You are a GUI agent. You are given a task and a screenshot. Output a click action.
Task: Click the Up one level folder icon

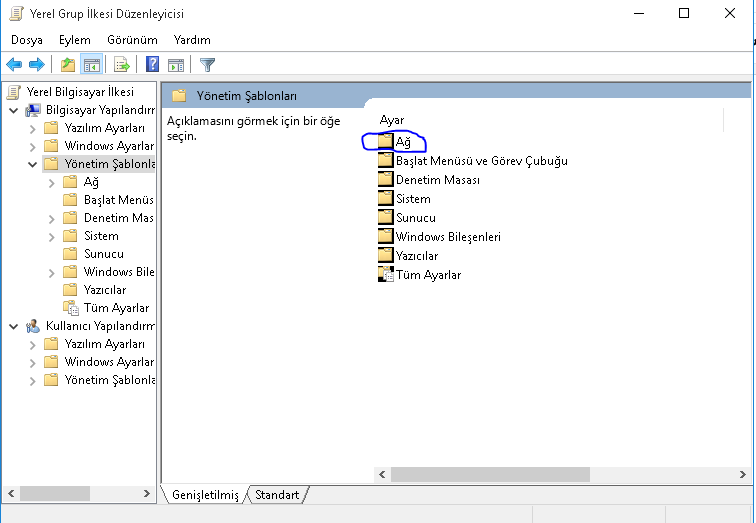tap(68, 64)
